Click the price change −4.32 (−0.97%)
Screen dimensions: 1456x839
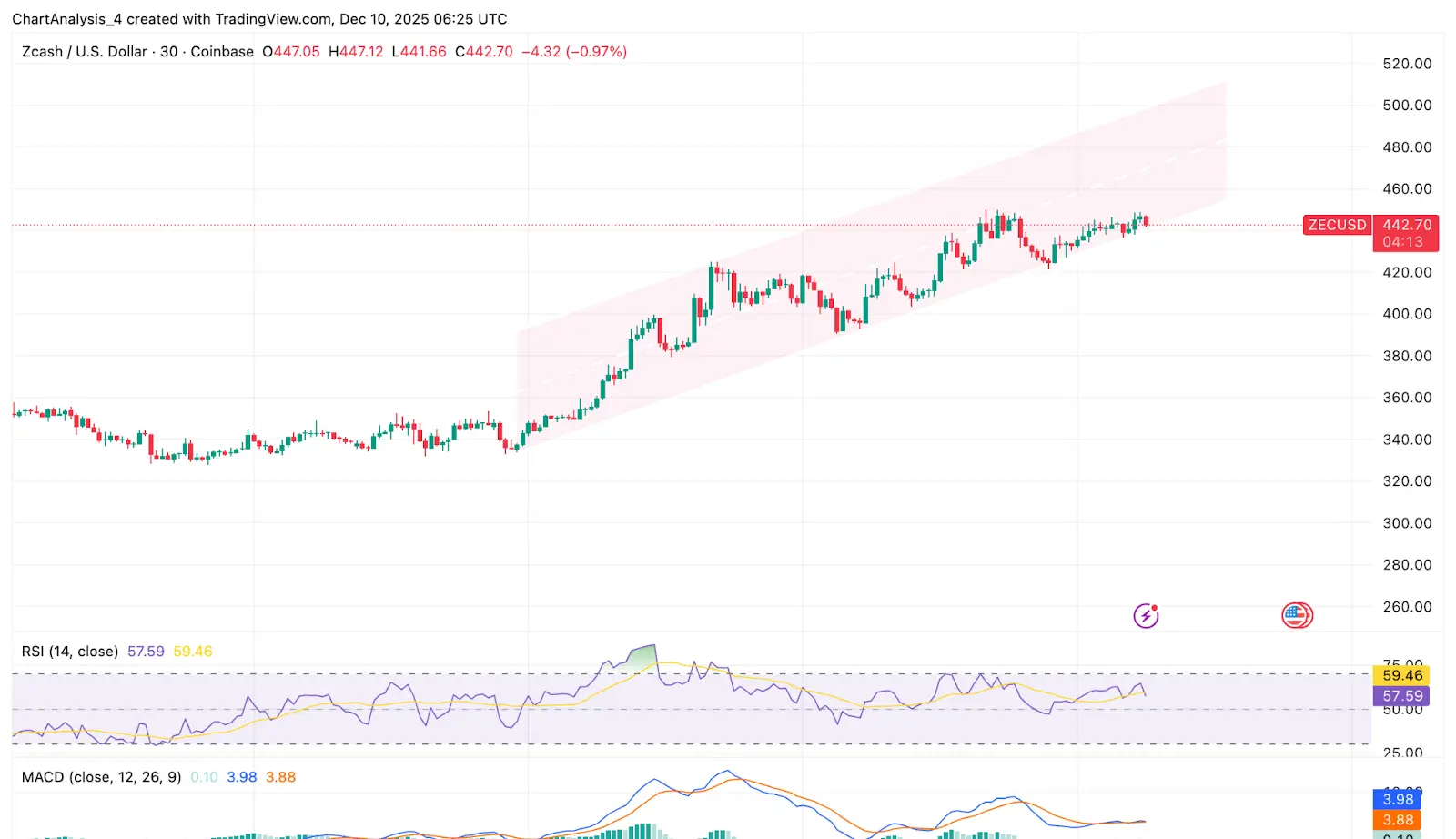click(574, 52)
